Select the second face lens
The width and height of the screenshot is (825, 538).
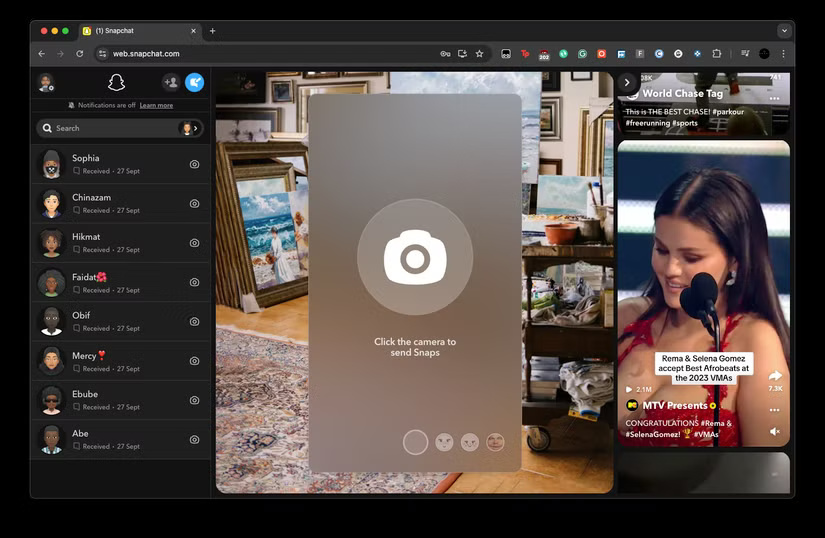click(x=470, y=442)
